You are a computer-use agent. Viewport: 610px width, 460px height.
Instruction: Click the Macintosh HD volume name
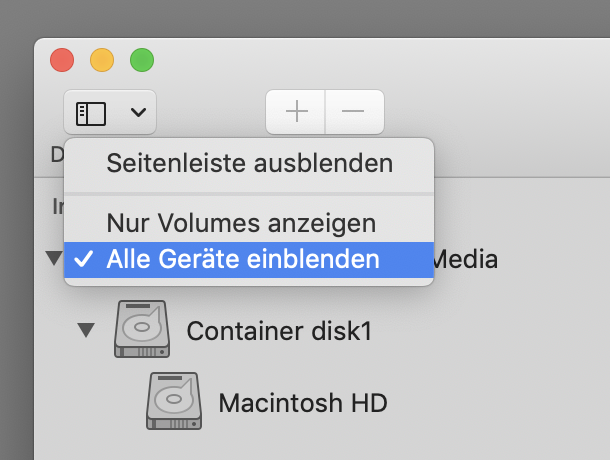(303, 403)
